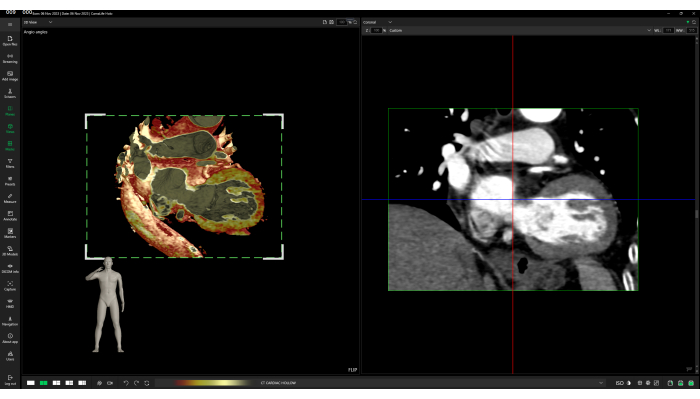Open the Streaming tool in sidebar
Screen dimensions: 700x399
[10, 58]
